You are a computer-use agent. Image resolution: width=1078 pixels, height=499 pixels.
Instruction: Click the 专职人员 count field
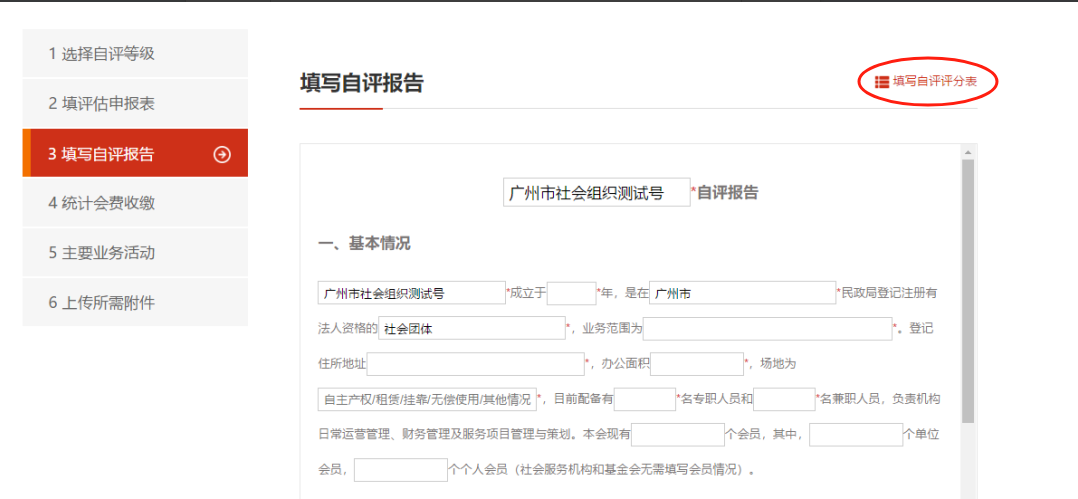[645, 399]
